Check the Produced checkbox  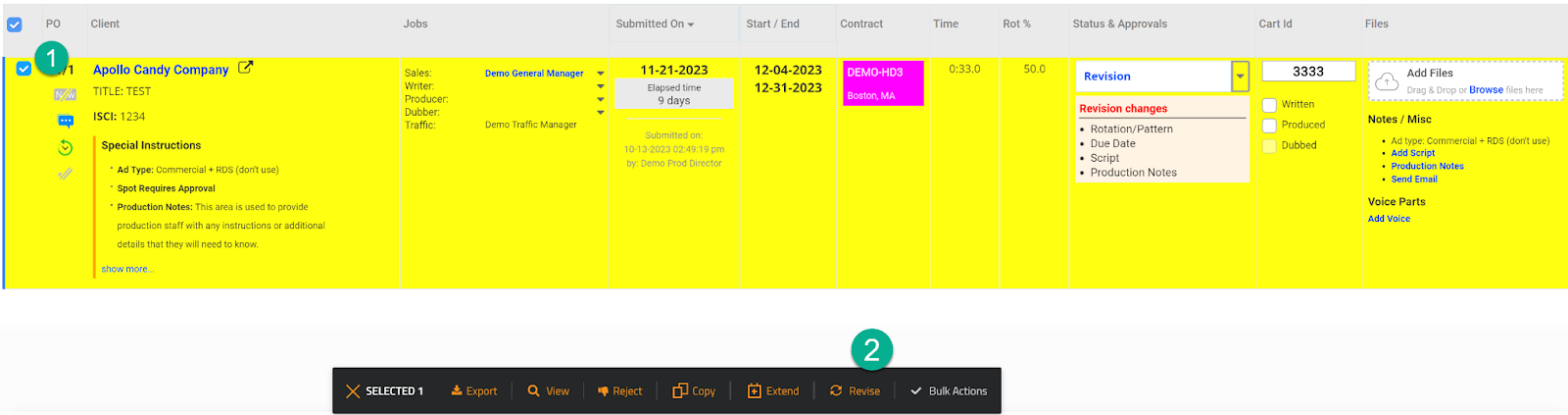tap(1269, 126)
